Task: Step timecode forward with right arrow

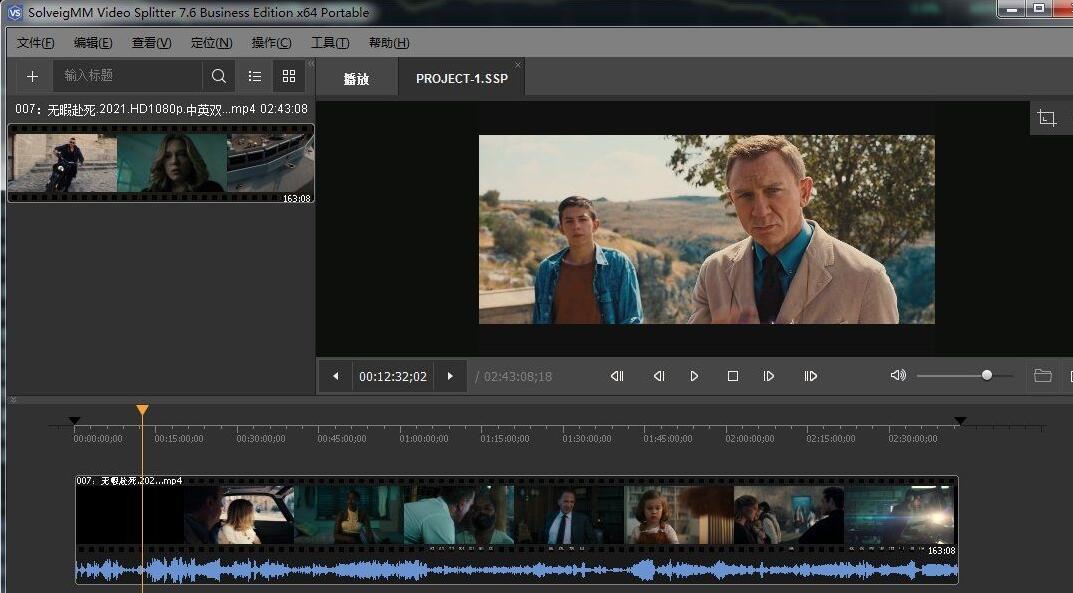Action: 450,376
